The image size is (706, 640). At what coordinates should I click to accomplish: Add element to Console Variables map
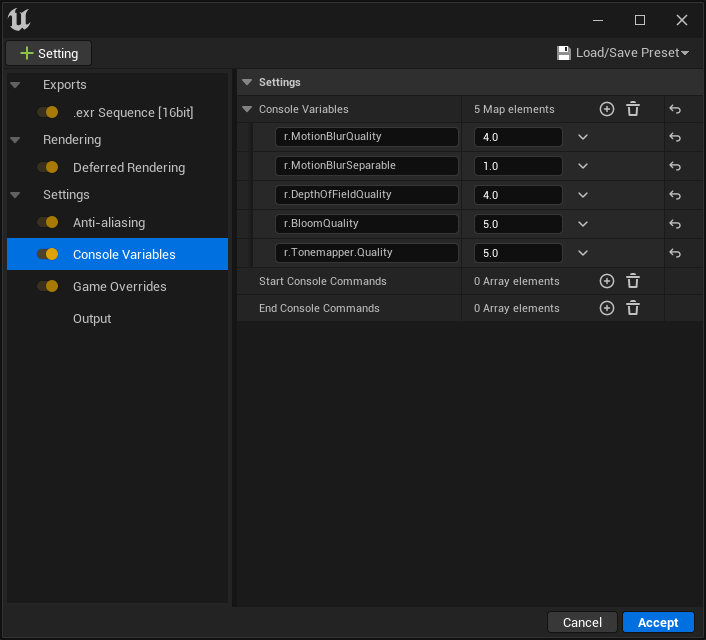606,109
